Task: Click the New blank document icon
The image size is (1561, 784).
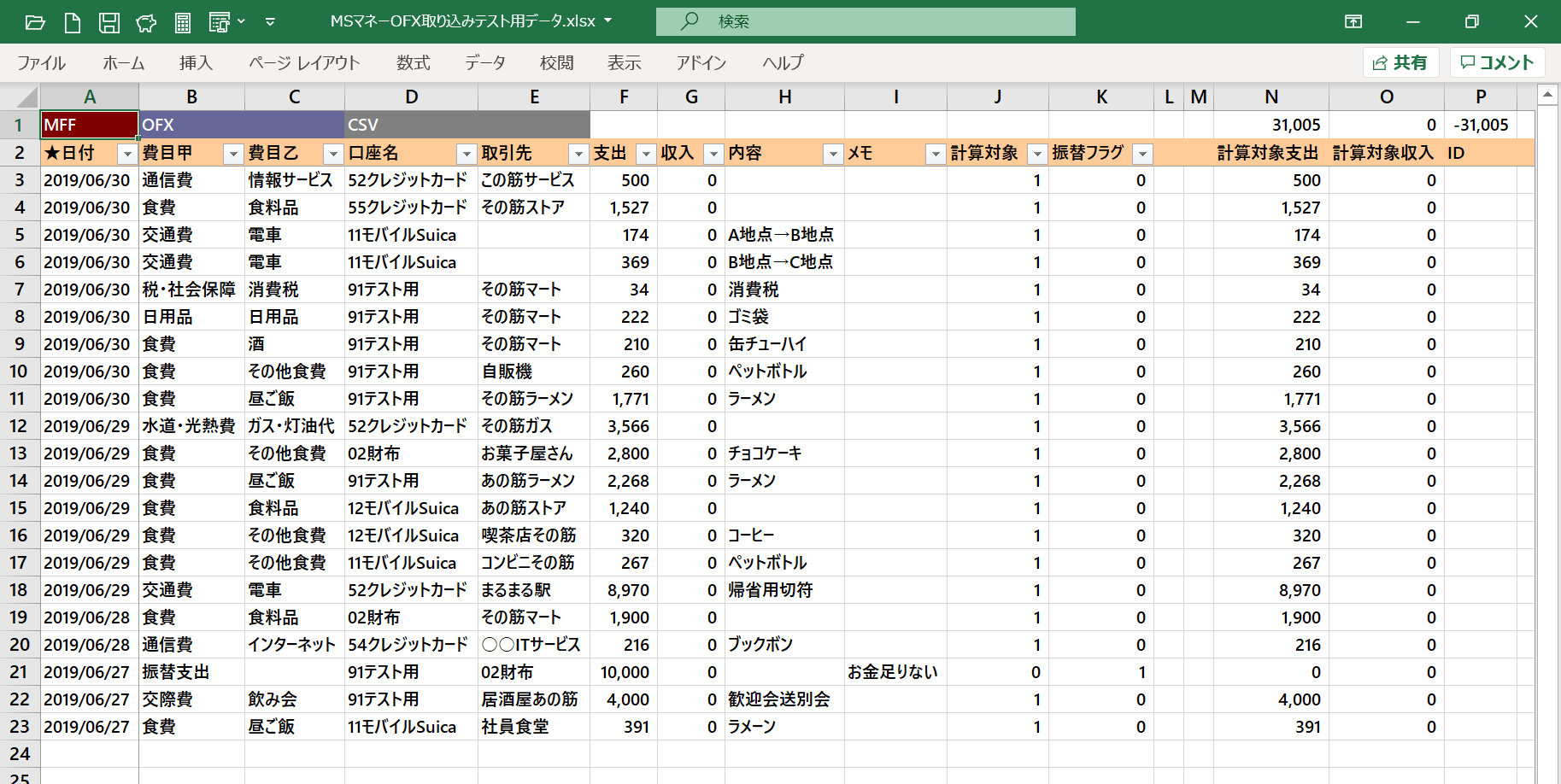Action: pos(73,22)
